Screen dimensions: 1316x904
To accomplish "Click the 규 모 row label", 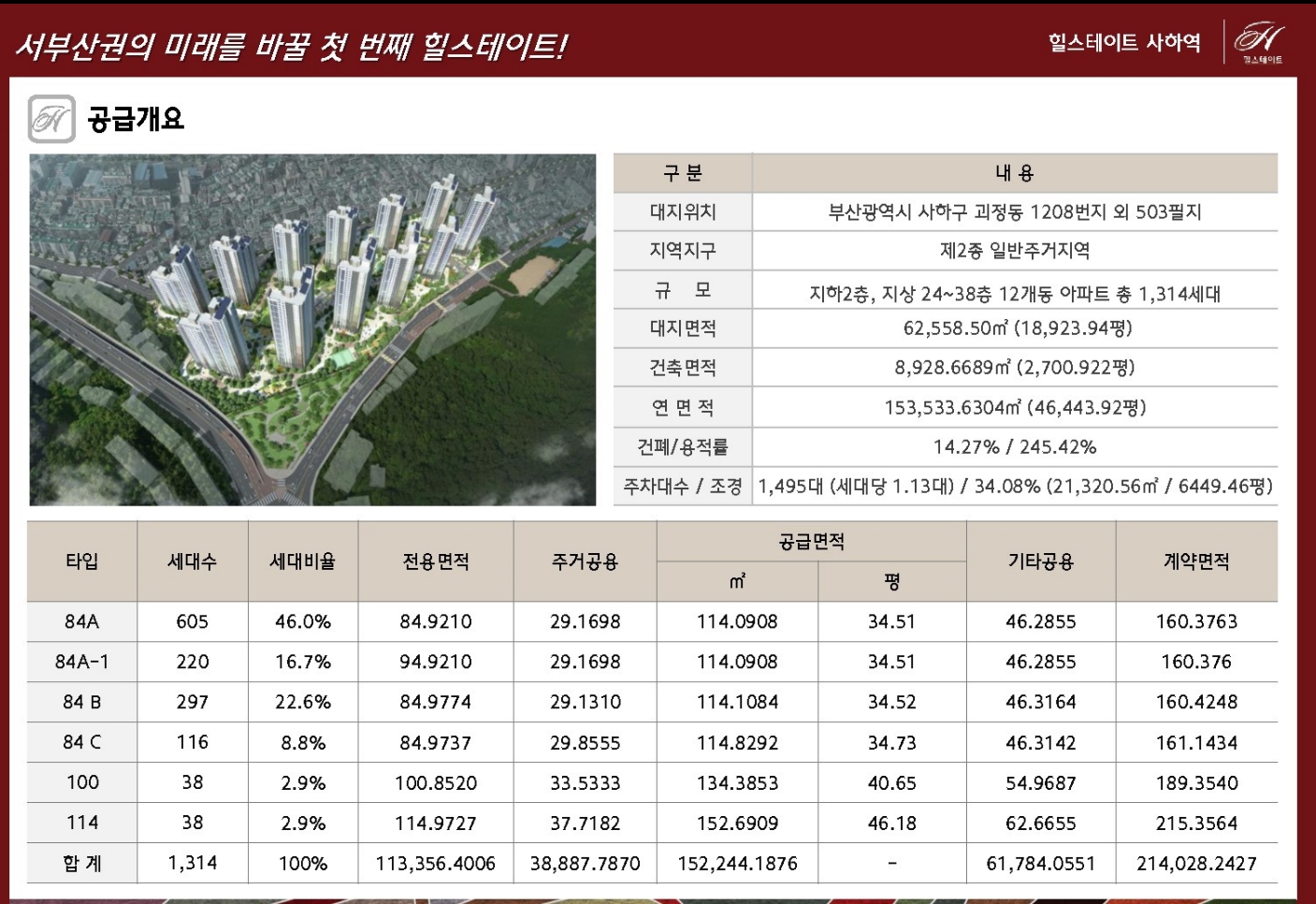I will tap(683, 291).
